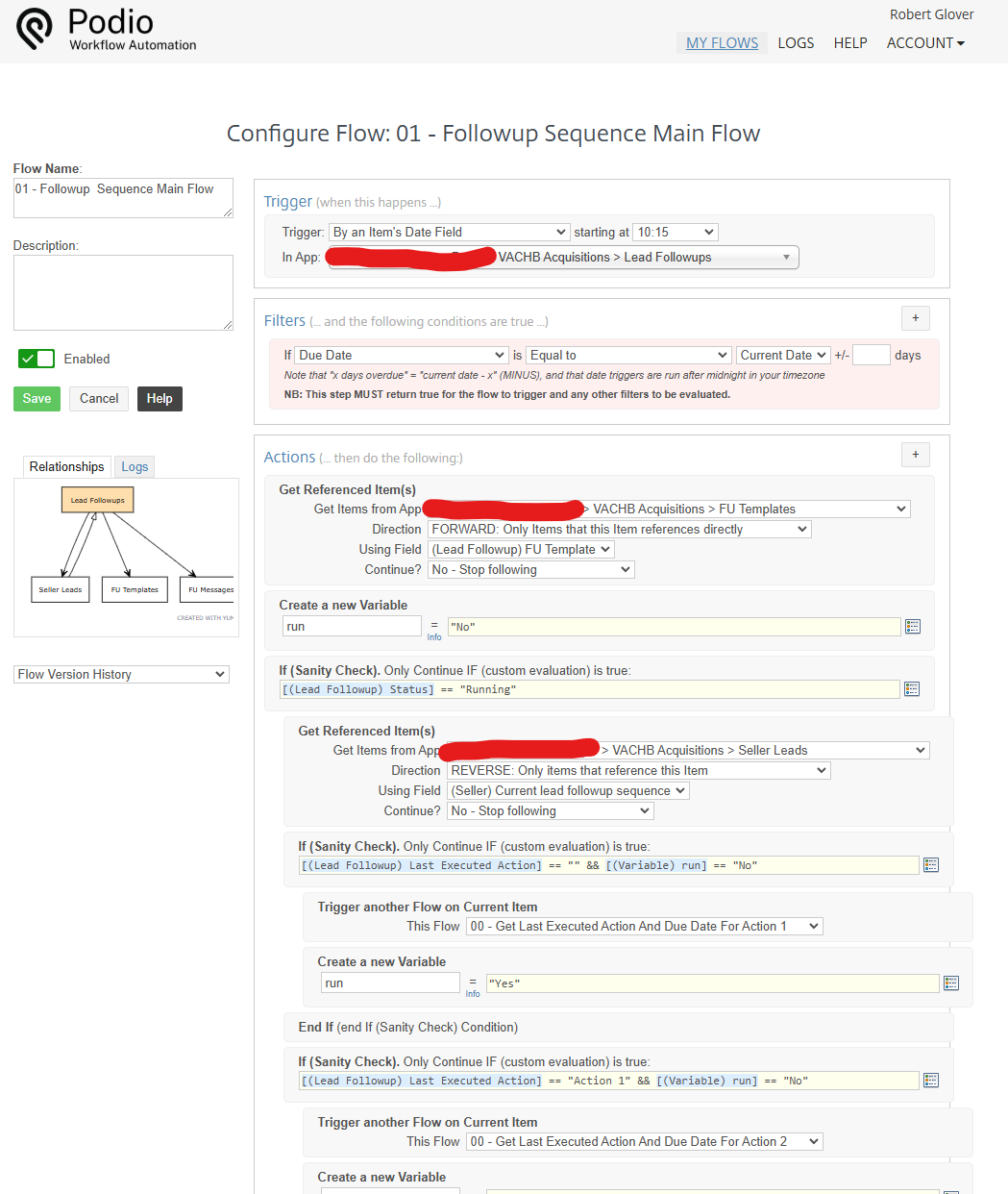Go to MY FLOWS in navigation
This screenshot has width=1008, height=1194.
722,43
